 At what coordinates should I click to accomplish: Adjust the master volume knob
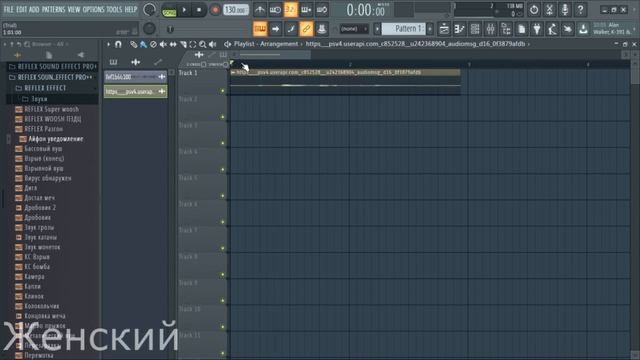tap(149, 9)
